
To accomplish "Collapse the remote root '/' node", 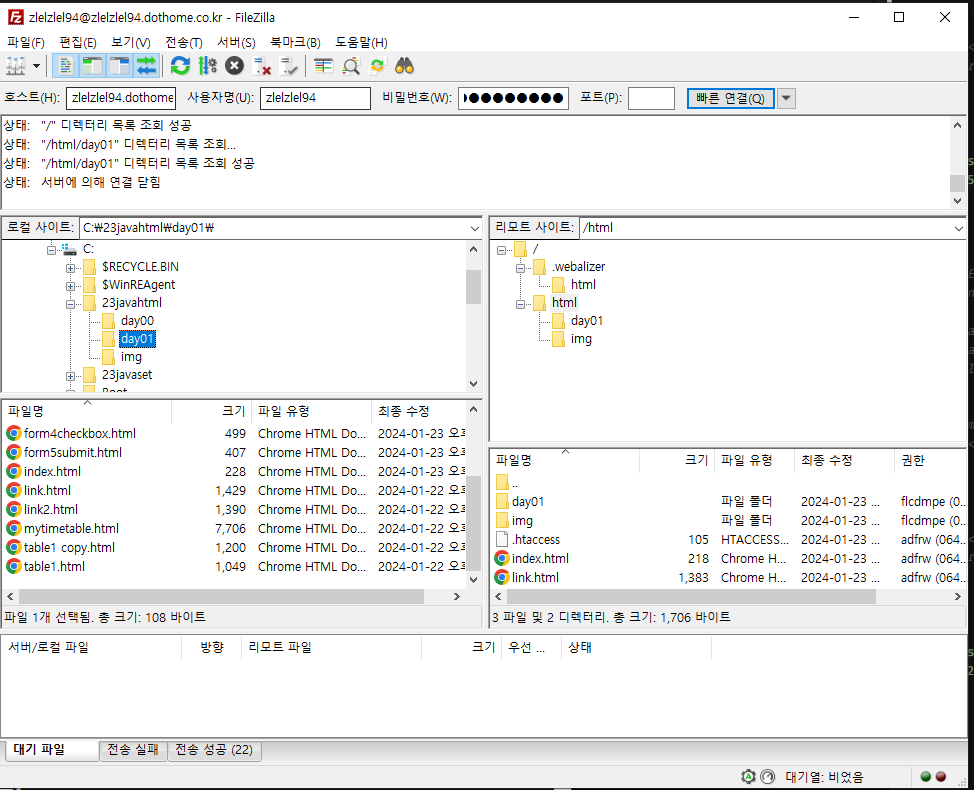I will tap(501, 250).
